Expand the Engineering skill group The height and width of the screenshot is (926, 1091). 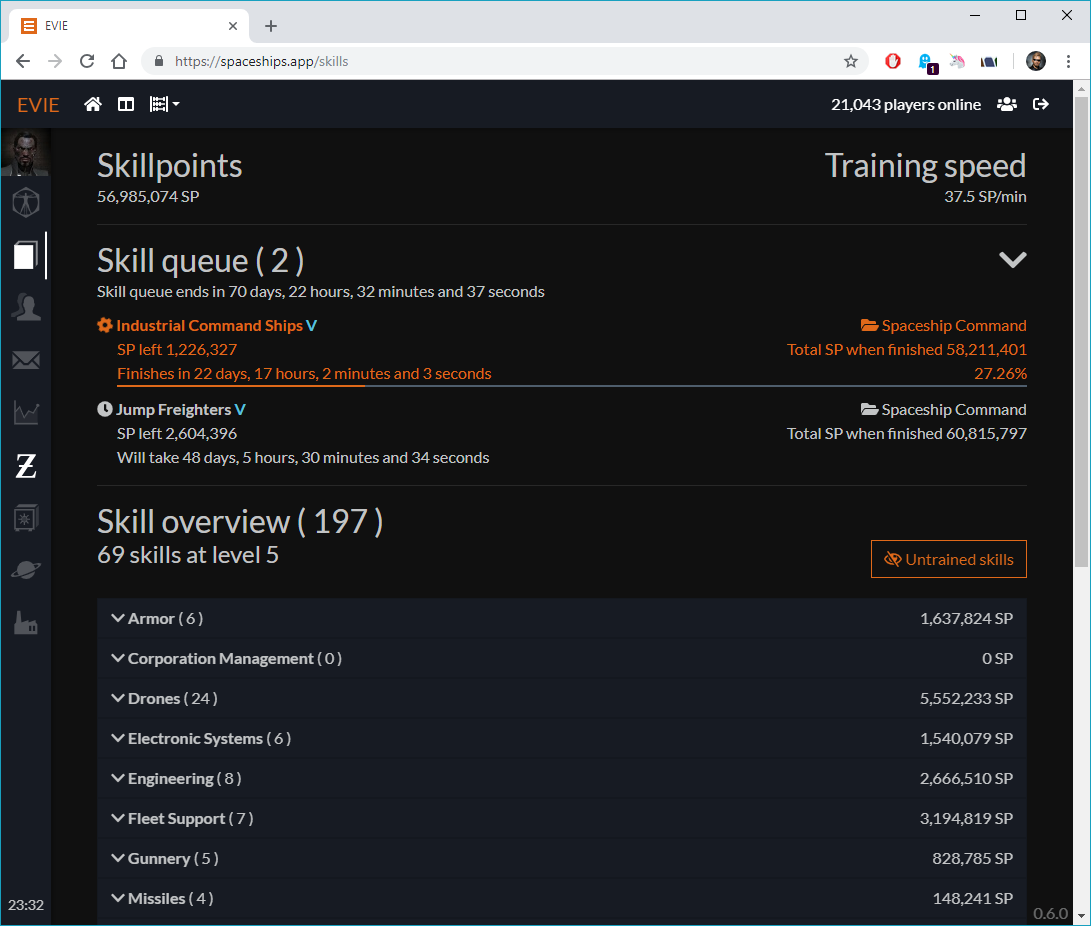pos(562,779)
